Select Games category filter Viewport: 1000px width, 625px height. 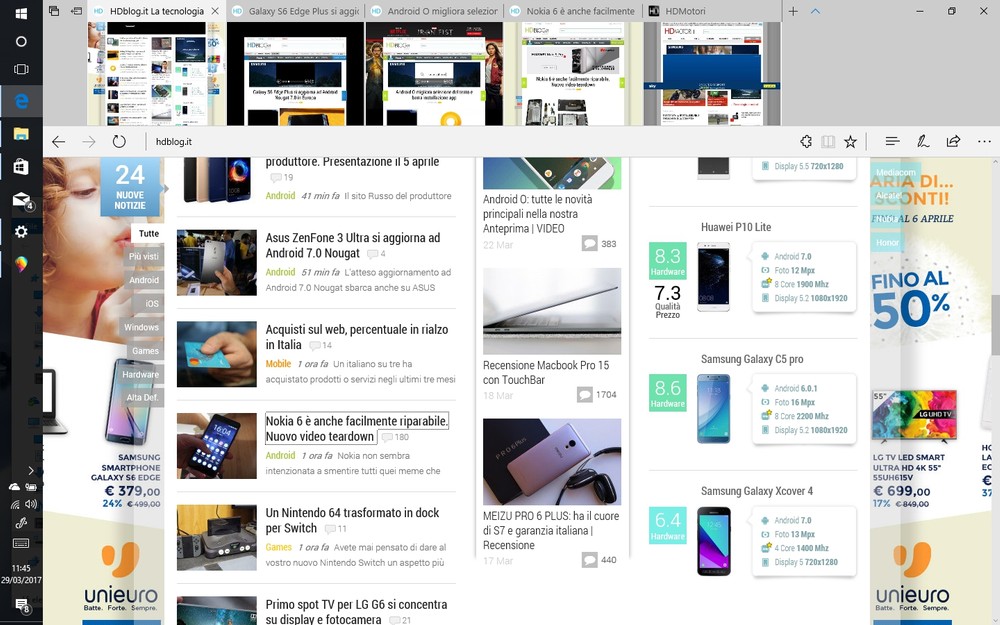(x=145, y=351)
